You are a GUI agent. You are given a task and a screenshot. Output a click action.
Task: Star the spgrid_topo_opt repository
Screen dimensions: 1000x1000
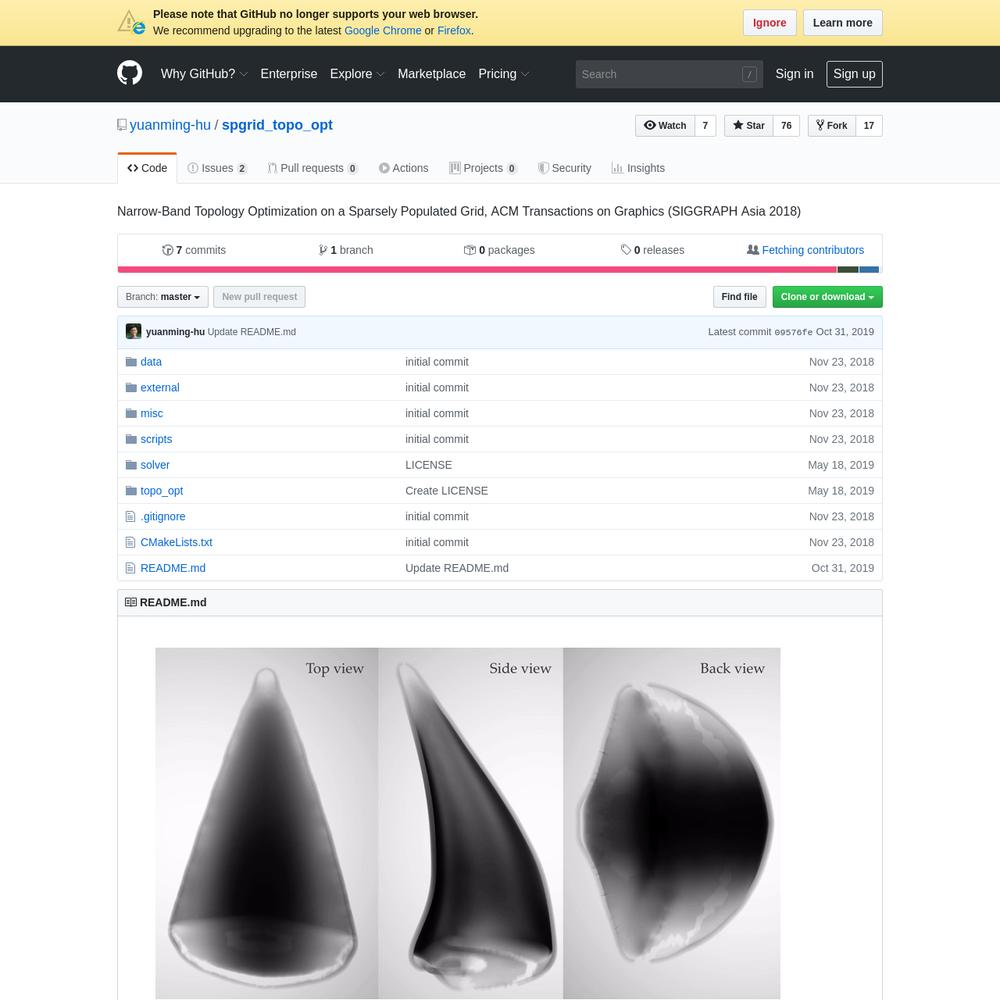(749, 126)
